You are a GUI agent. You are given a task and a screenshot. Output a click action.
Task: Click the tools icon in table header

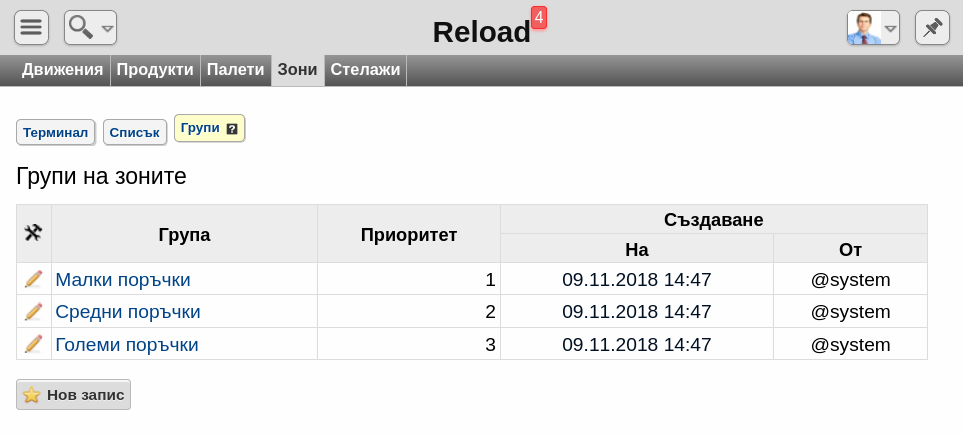(x=33, y=233)
